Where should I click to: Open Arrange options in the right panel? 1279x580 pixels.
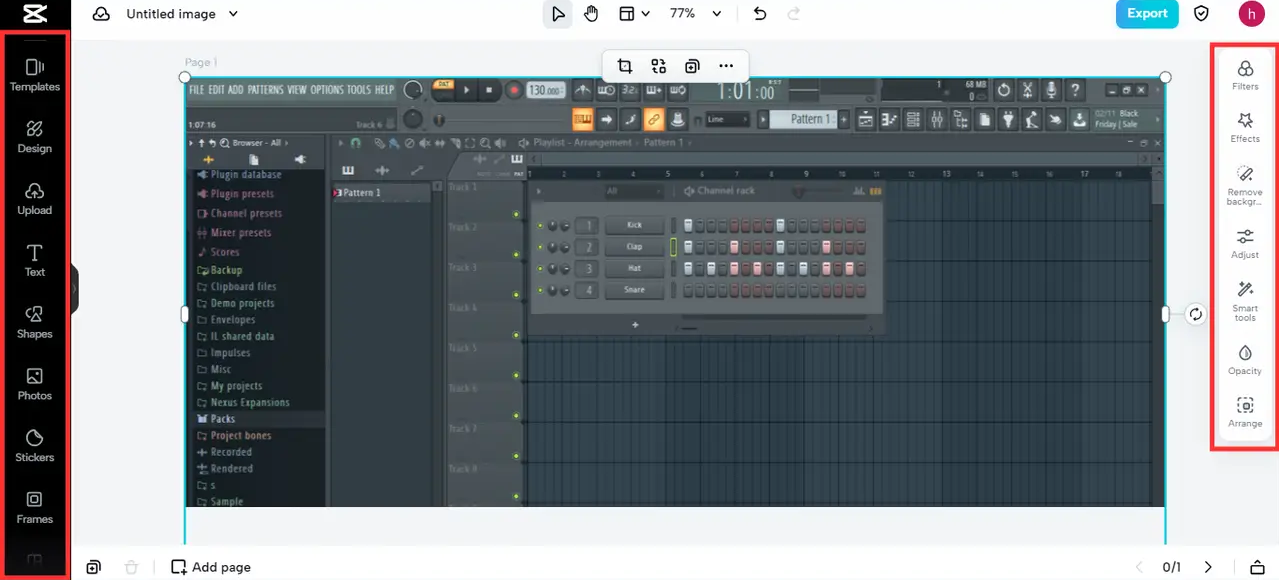1245,412
